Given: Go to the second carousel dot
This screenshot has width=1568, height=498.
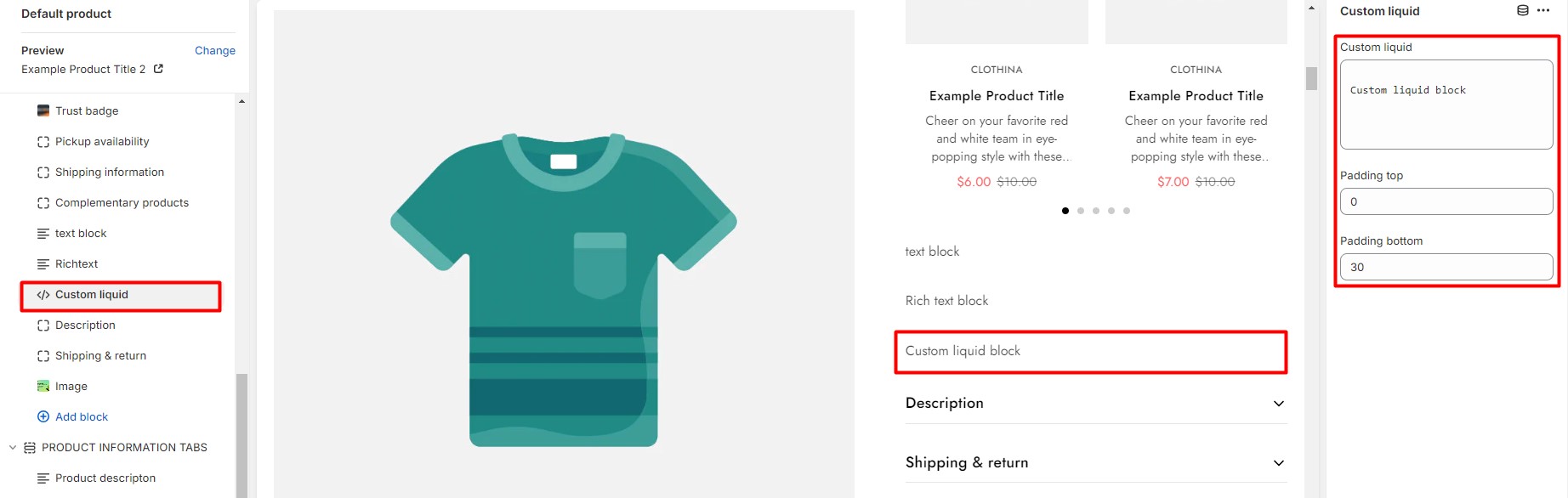Looking at the screenshot, I should click(1081, 211).
